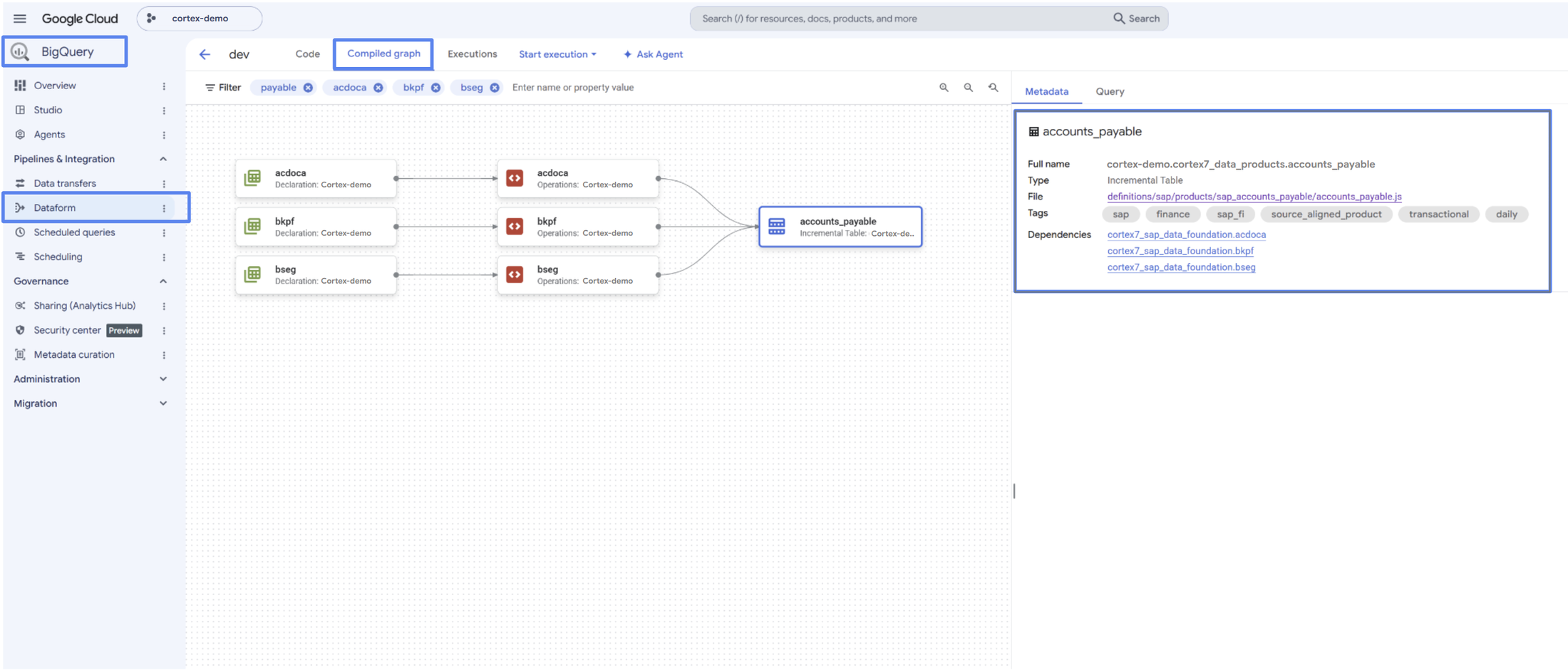Open the Scheduling row's more options menu
Image resolution: width=1568 pixels, height=670 pixels.
tap(164, 257)
